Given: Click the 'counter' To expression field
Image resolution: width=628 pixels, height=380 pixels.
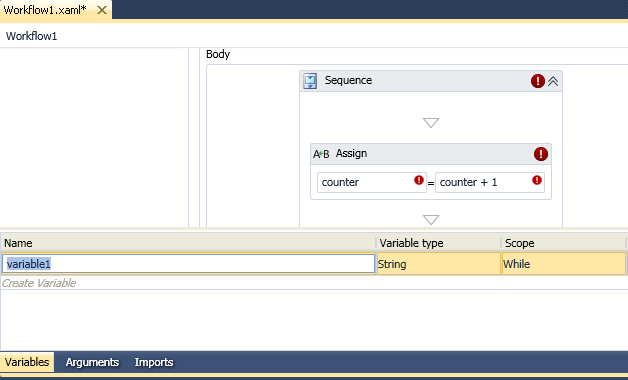Looking at the screenshot, I should pos(372,183).
